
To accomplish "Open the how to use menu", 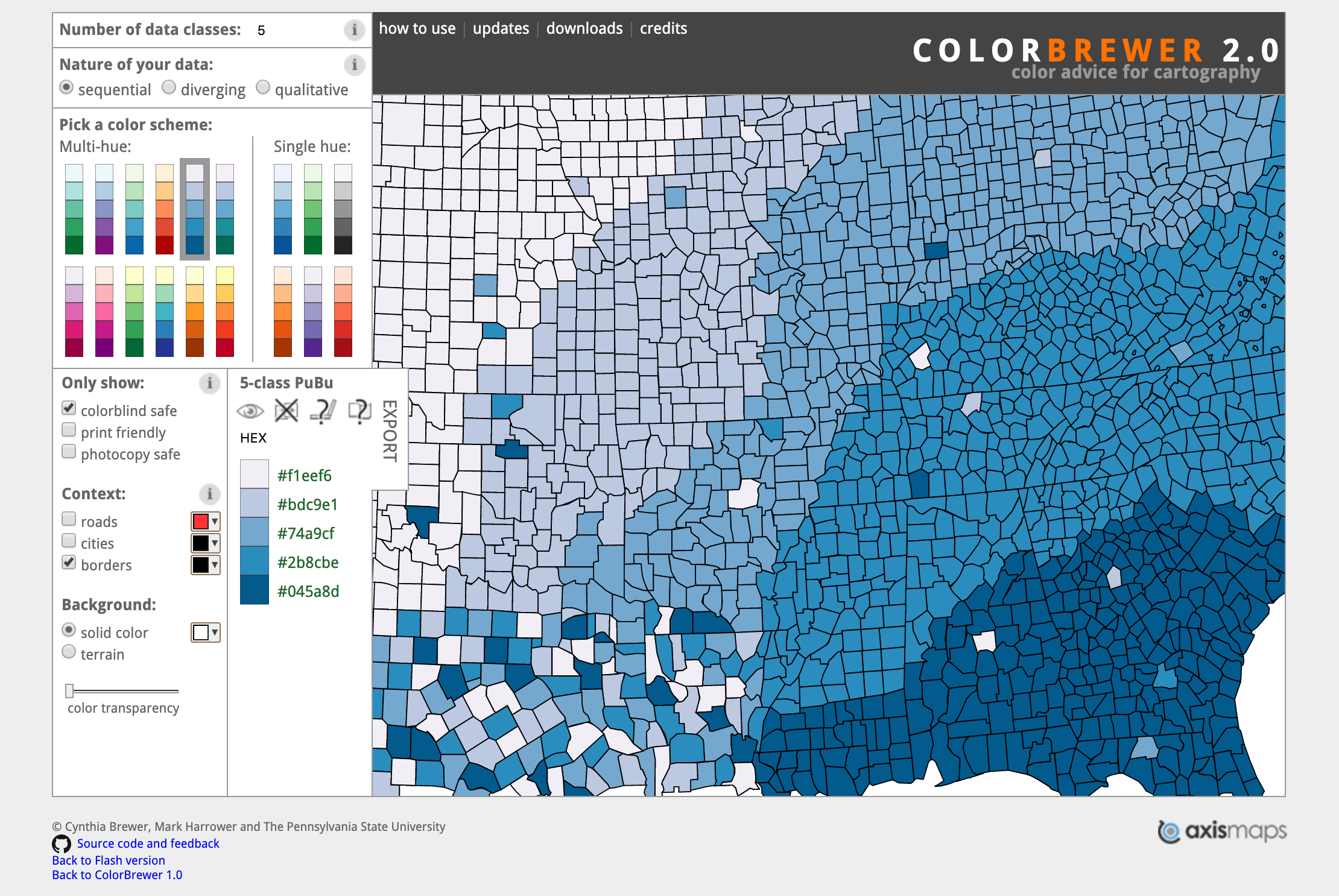I will [x=417, y=28].
